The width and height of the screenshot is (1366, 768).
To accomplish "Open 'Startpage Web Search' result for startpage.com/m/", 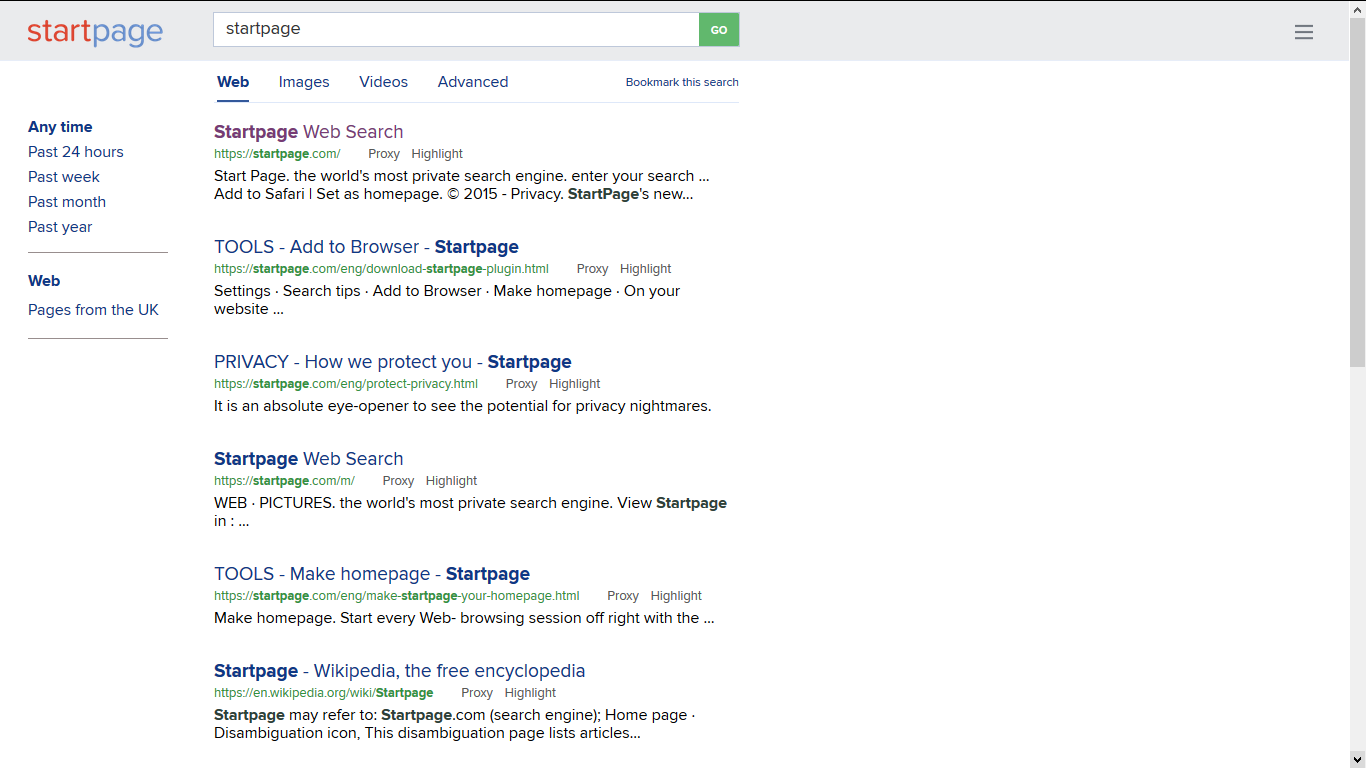I will tap(308, 459).
